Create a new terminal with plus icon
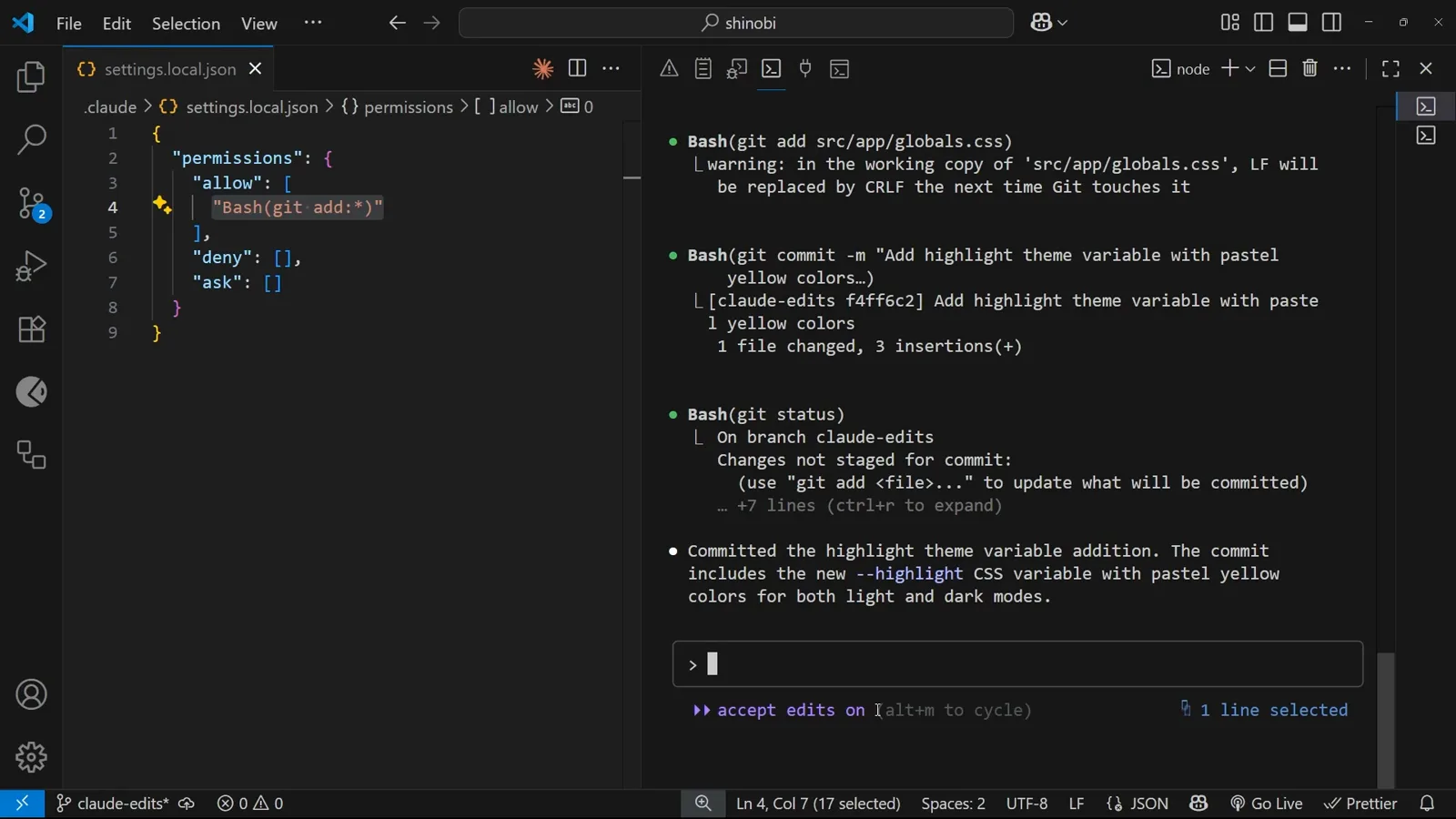Screen dimensions: 1456x819 tap(1229, 68)
